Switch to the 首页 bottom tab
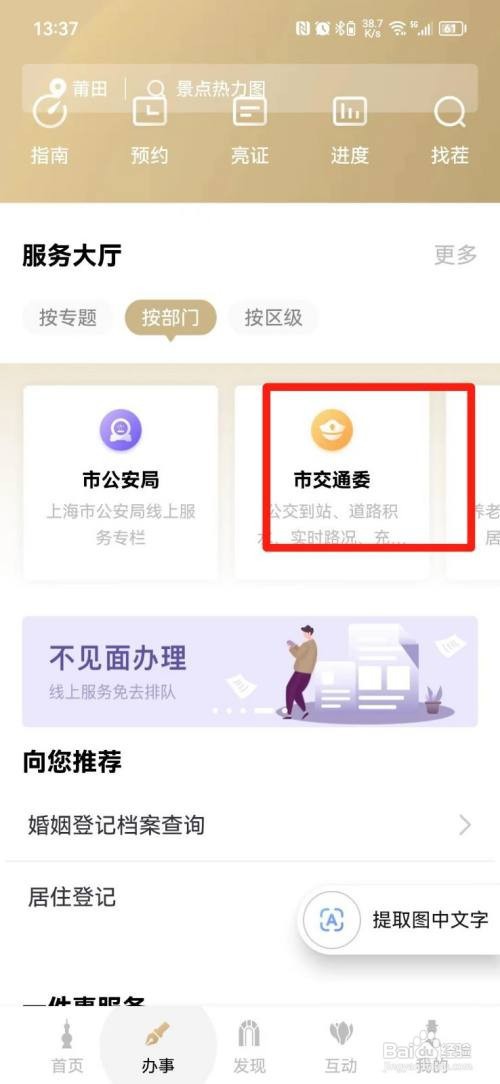 coord(66,1047)
